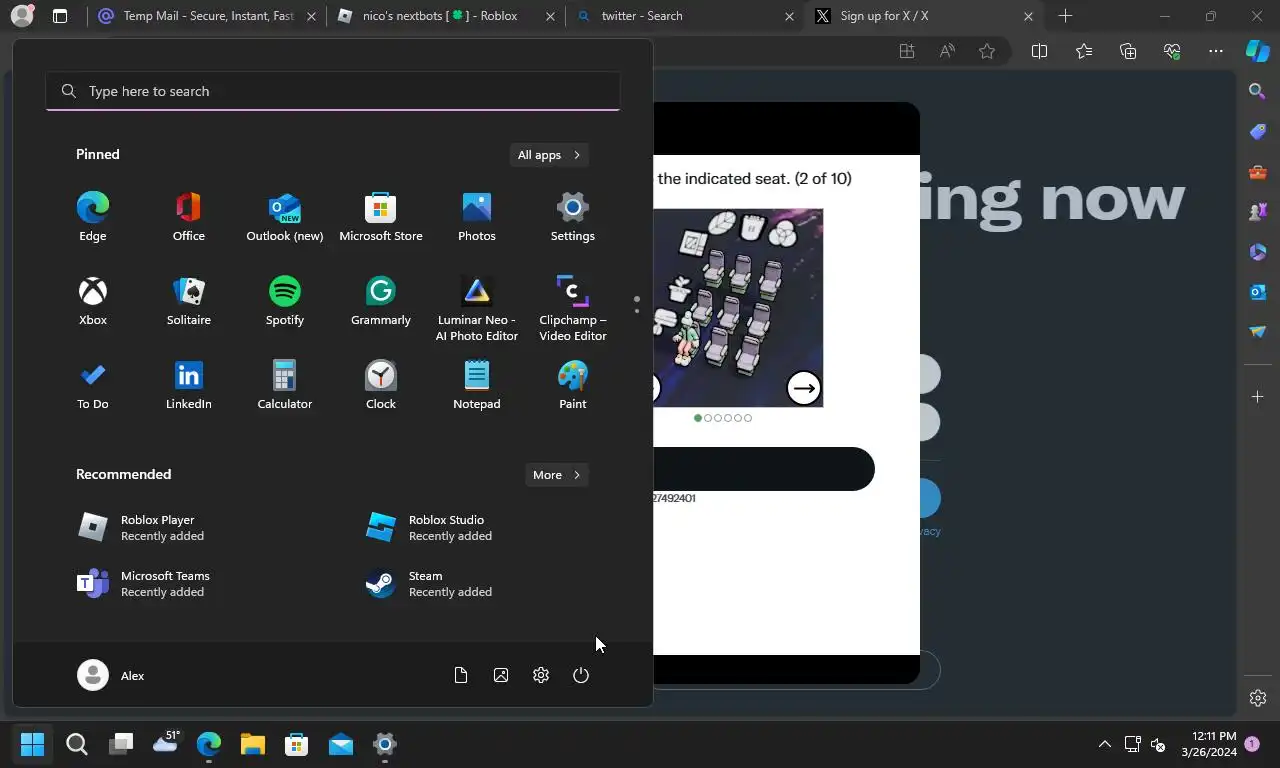This screenshot has height=768, width=1280.
Task: Open taskbar Search icon
Action: (77, 744)
